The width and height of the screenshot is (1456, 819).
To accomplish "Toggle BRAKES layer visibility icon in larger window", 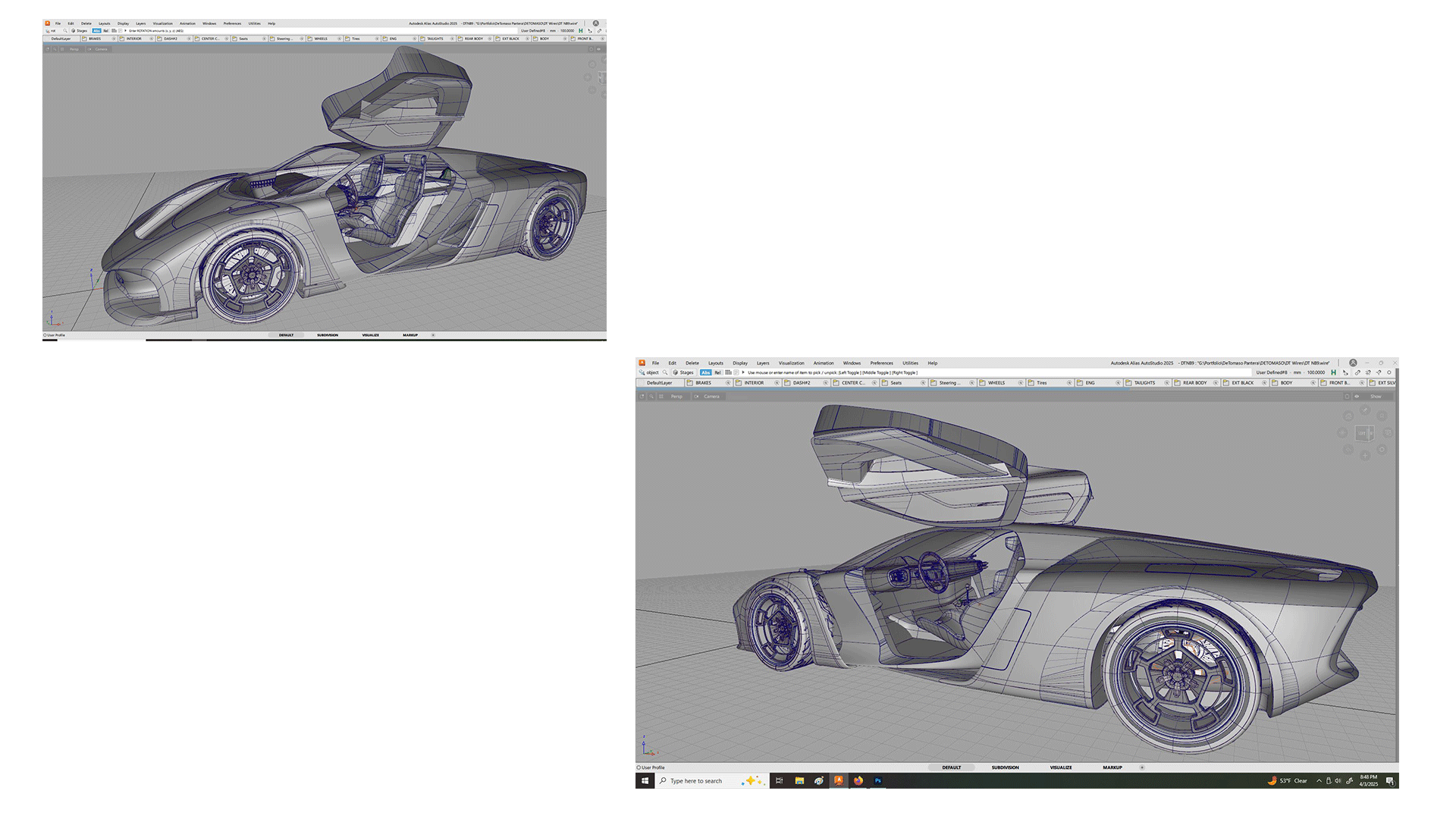I will (x=728, y=383).
